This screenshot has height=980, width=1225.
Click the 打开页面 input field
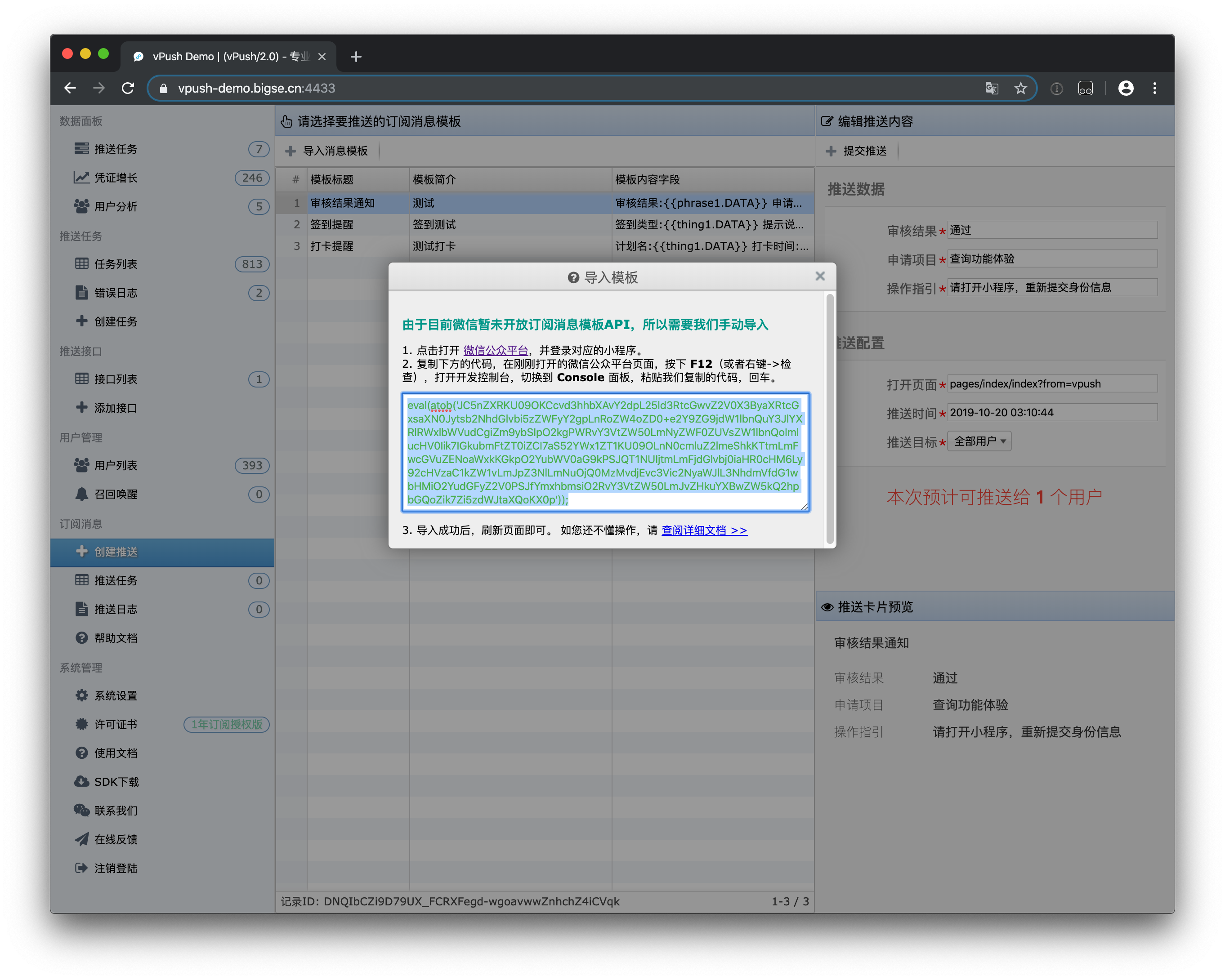pos(1052,383)
